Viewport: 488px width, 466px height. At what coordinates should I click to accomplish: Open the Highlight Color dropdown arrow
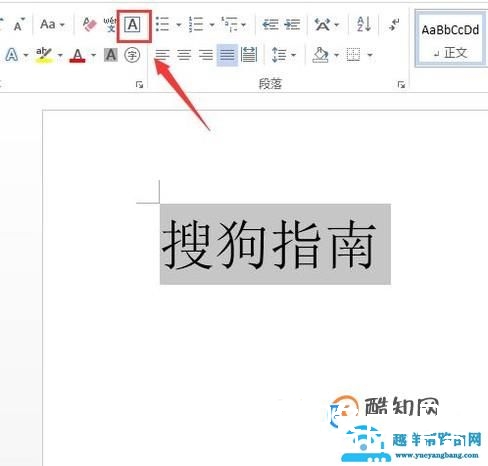click(x=60, y=55)
